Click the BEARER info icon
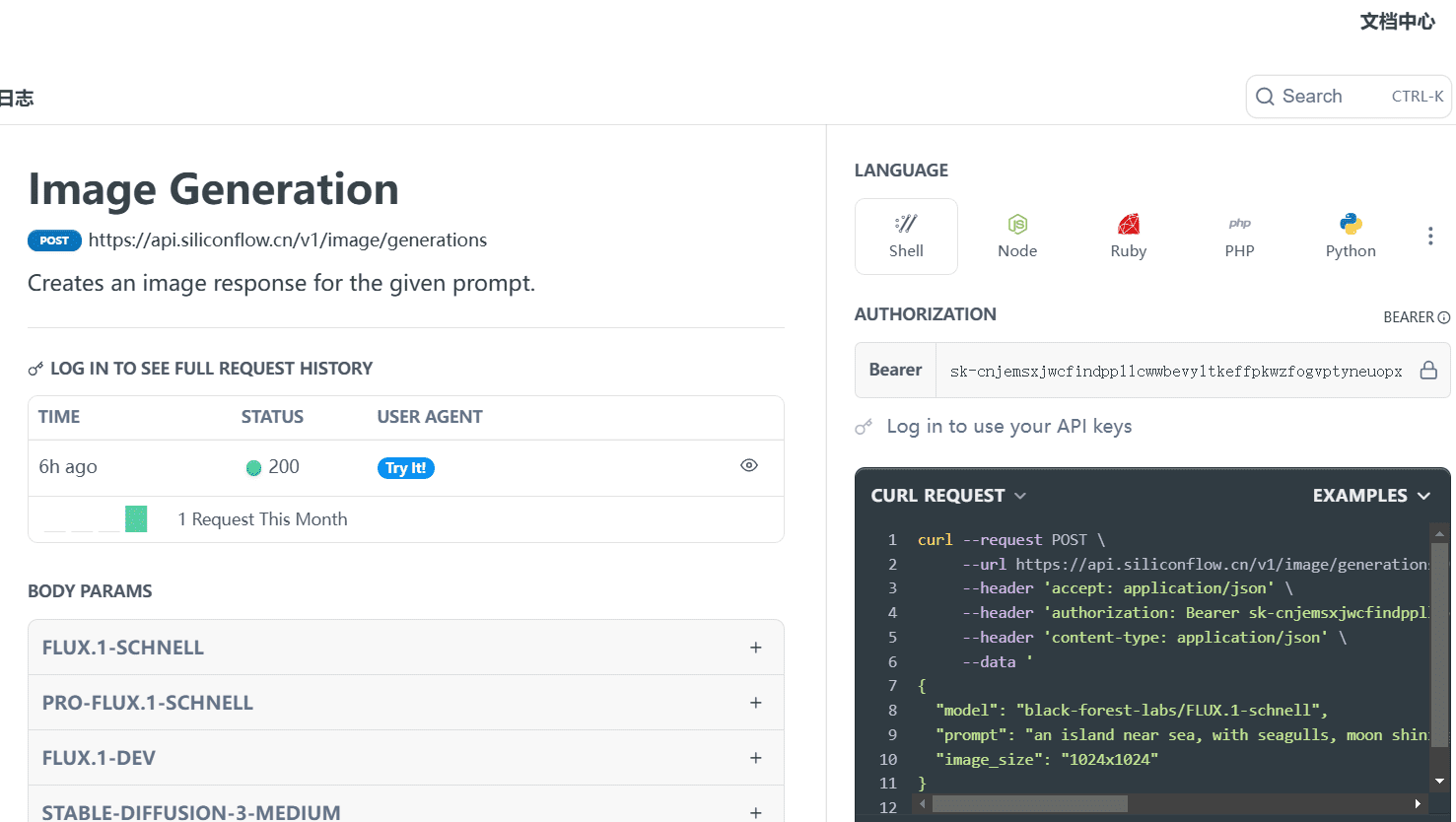 [x=1444, y=317]
